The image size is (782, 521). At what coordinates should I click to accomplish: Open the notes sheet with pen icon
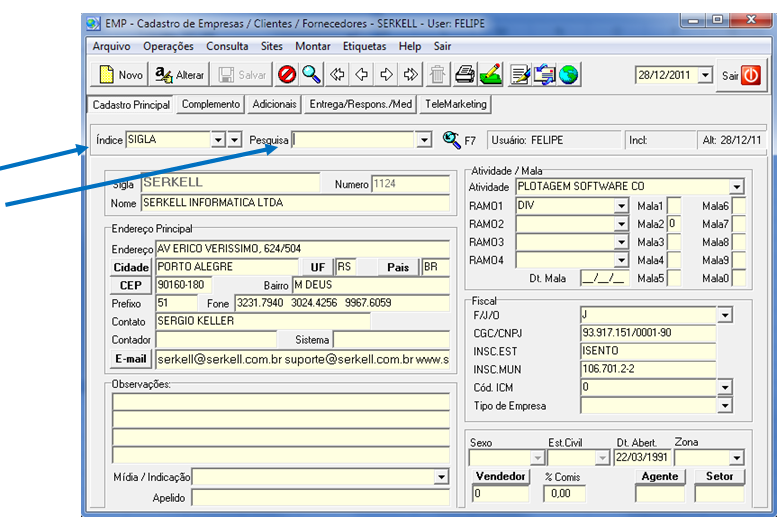[520, 75]
